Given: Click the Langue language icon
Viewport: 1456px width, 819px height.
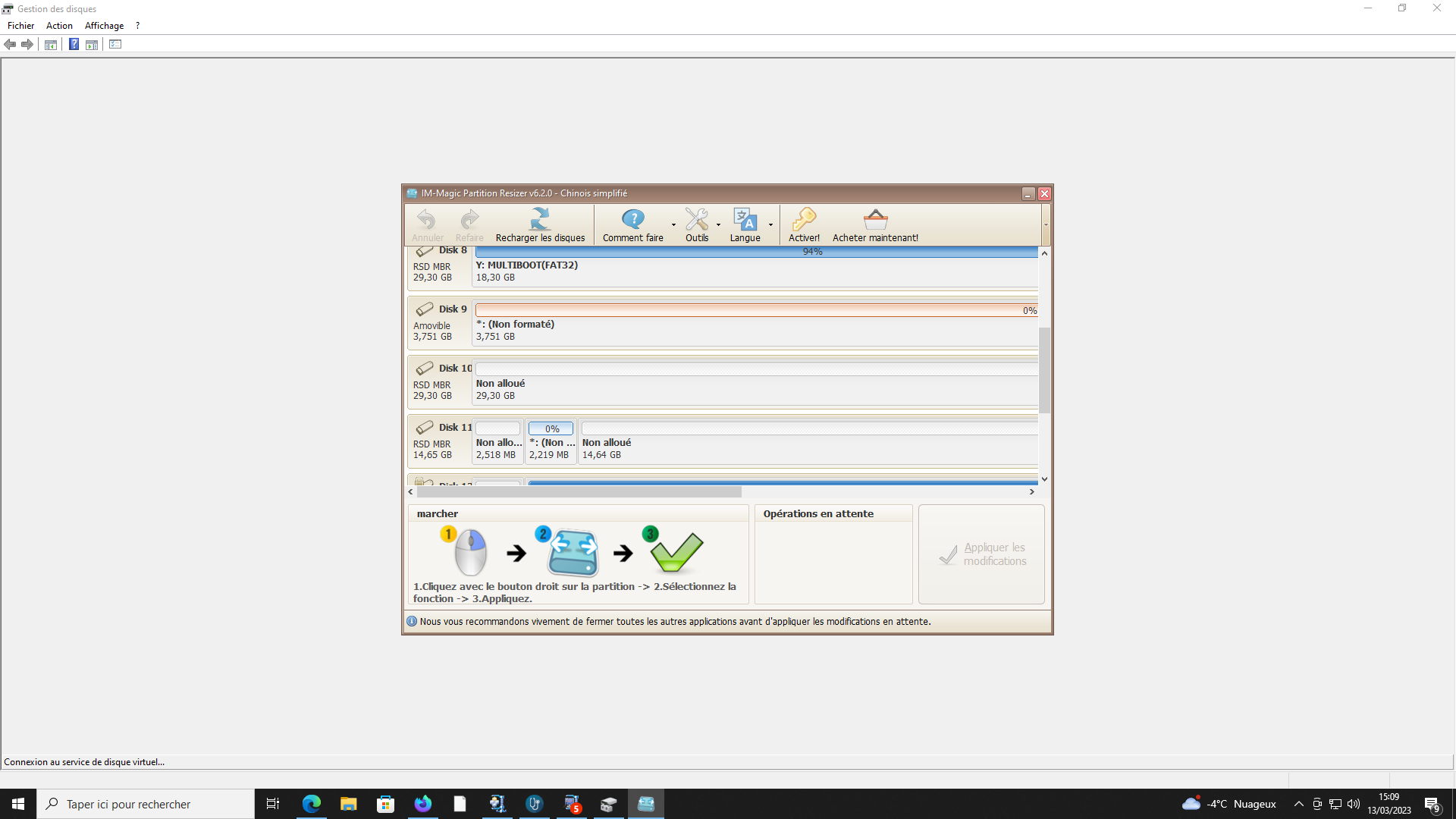Looking at the screenshot, I should pyautogui.click(x=744, y=220).
